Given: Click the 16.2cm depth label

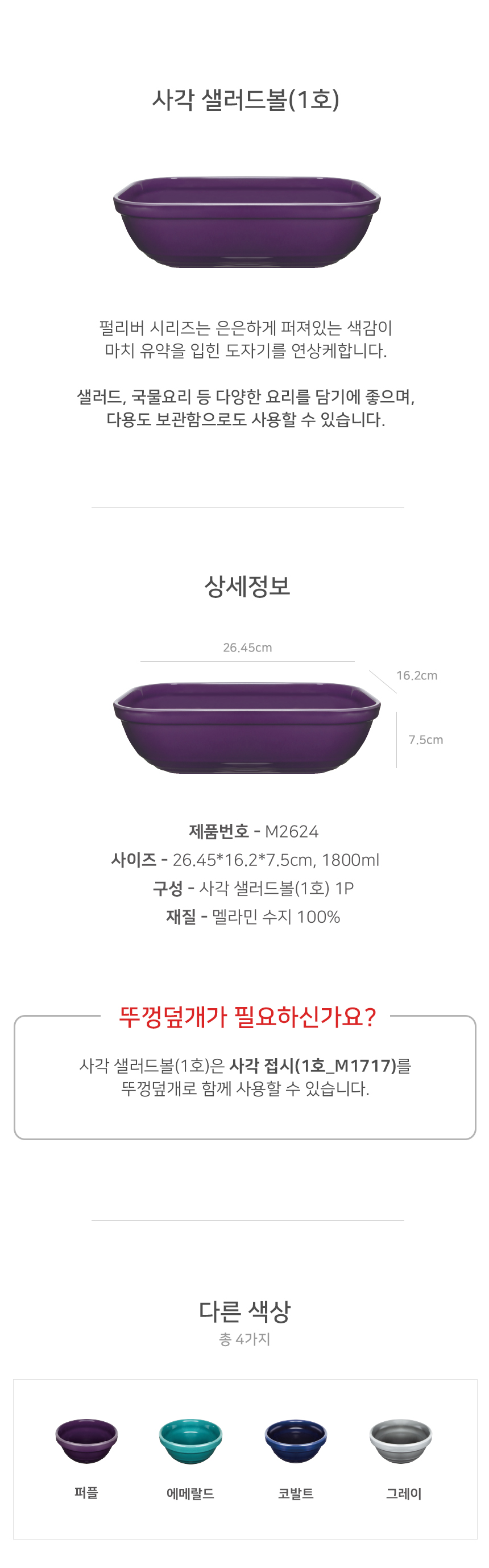Looking at the screenshot, I should click(x=417, y=676).
